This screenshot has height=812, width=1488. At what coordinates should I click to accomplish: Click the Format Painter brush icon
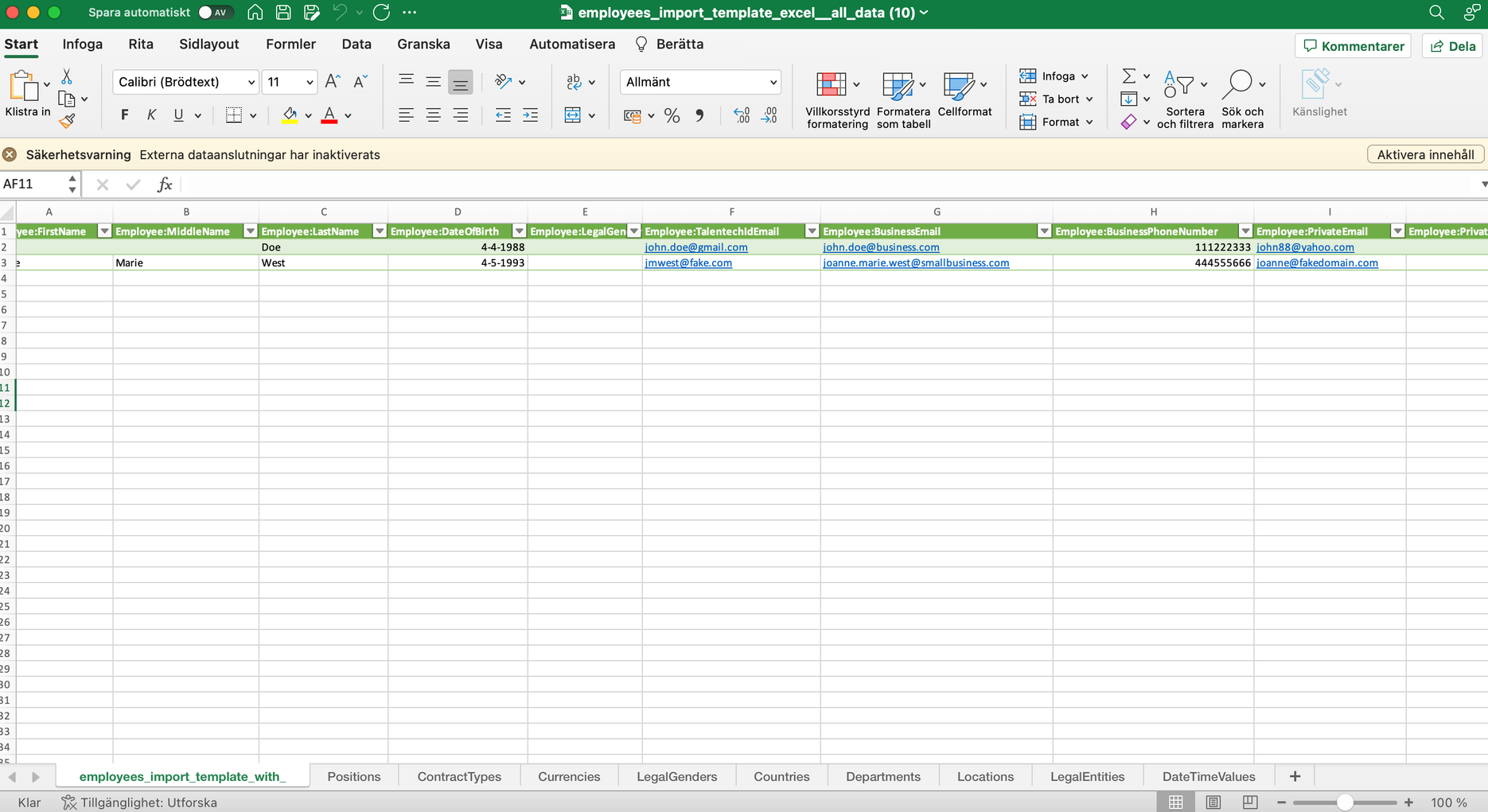pyautogui.click(x=67, y=121)
